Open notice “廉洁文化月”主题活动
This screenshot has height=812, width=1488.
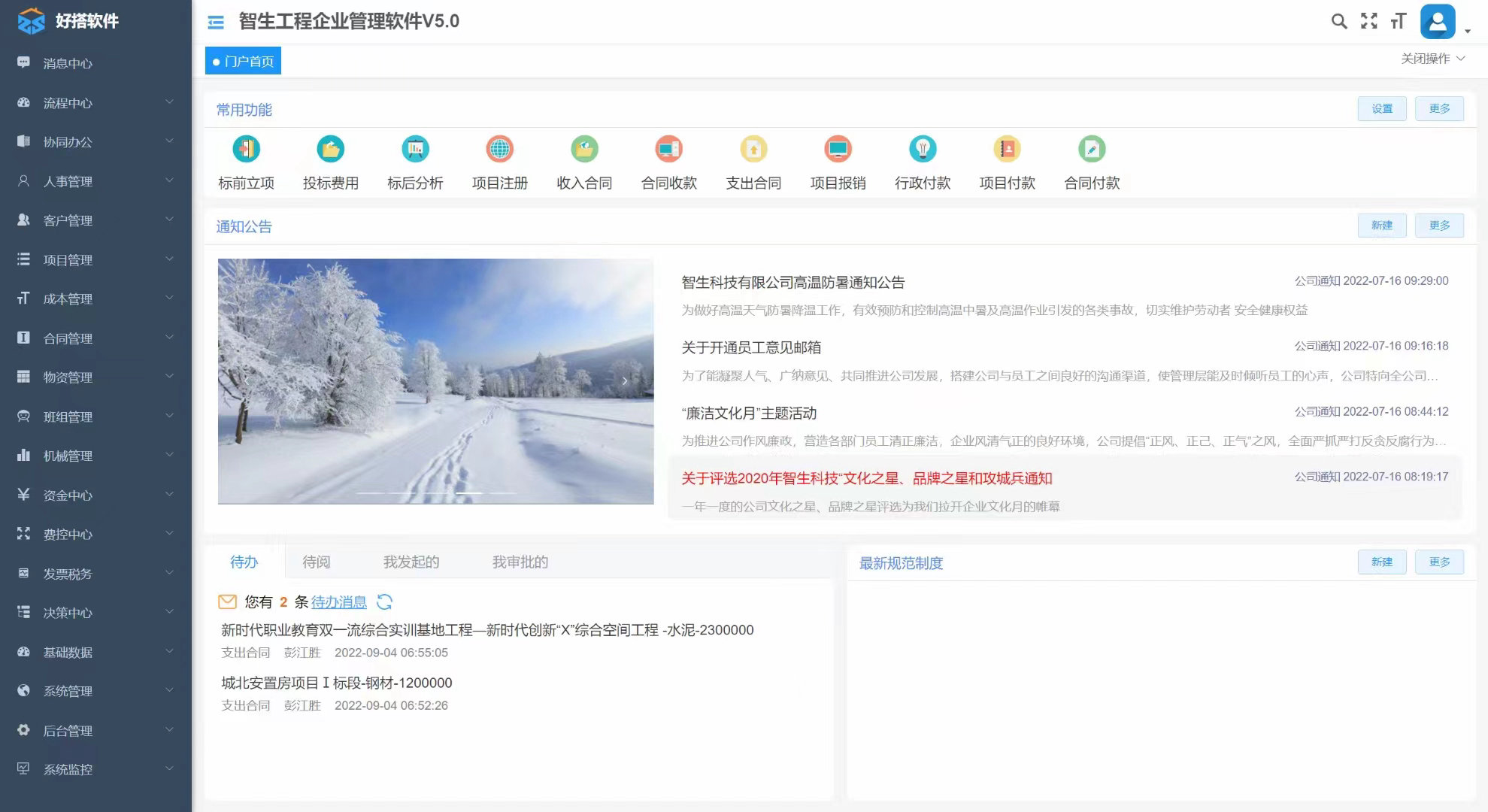(749, 413)
